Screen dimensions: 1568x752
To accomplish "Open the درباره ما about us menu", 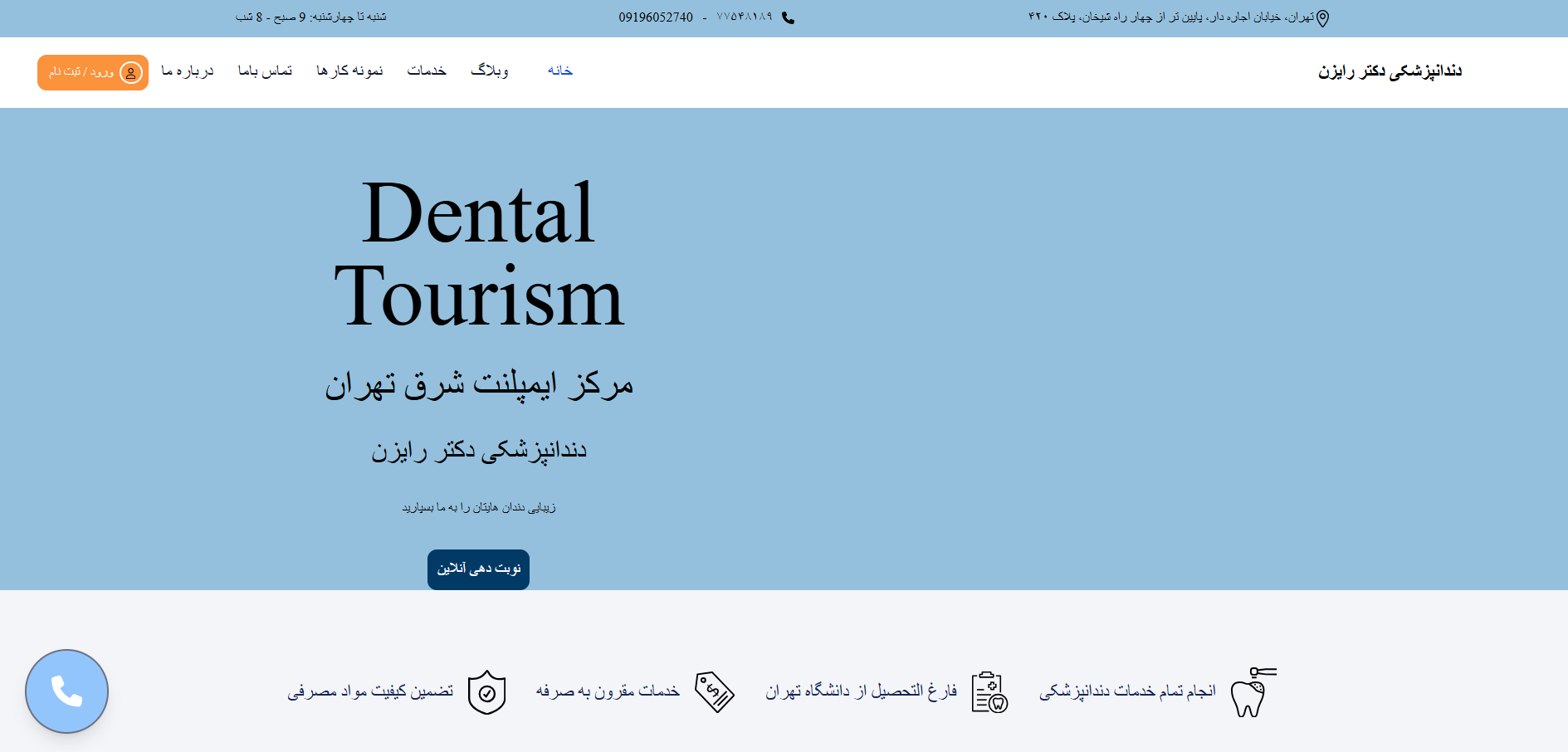I will [188, 71].
